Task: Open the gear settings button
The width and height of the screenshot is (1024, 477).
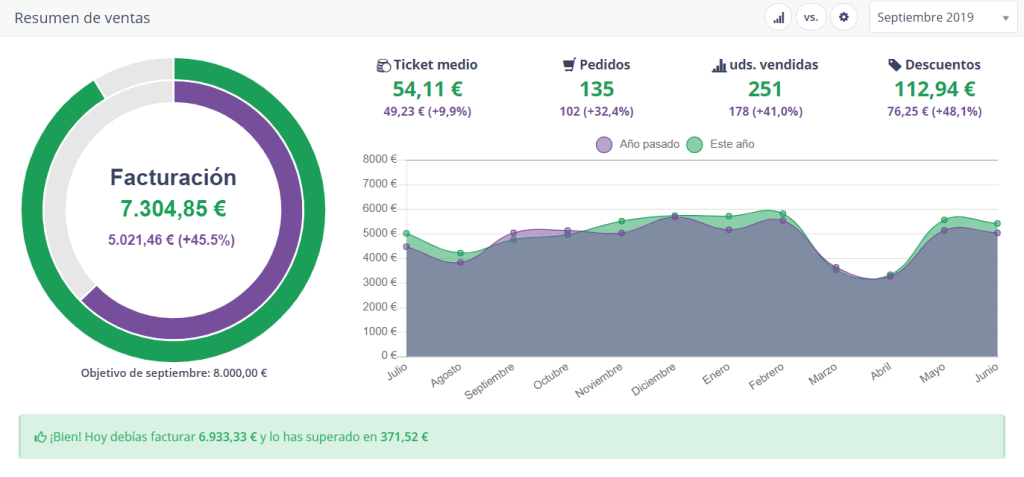Action: coord(844,18)
